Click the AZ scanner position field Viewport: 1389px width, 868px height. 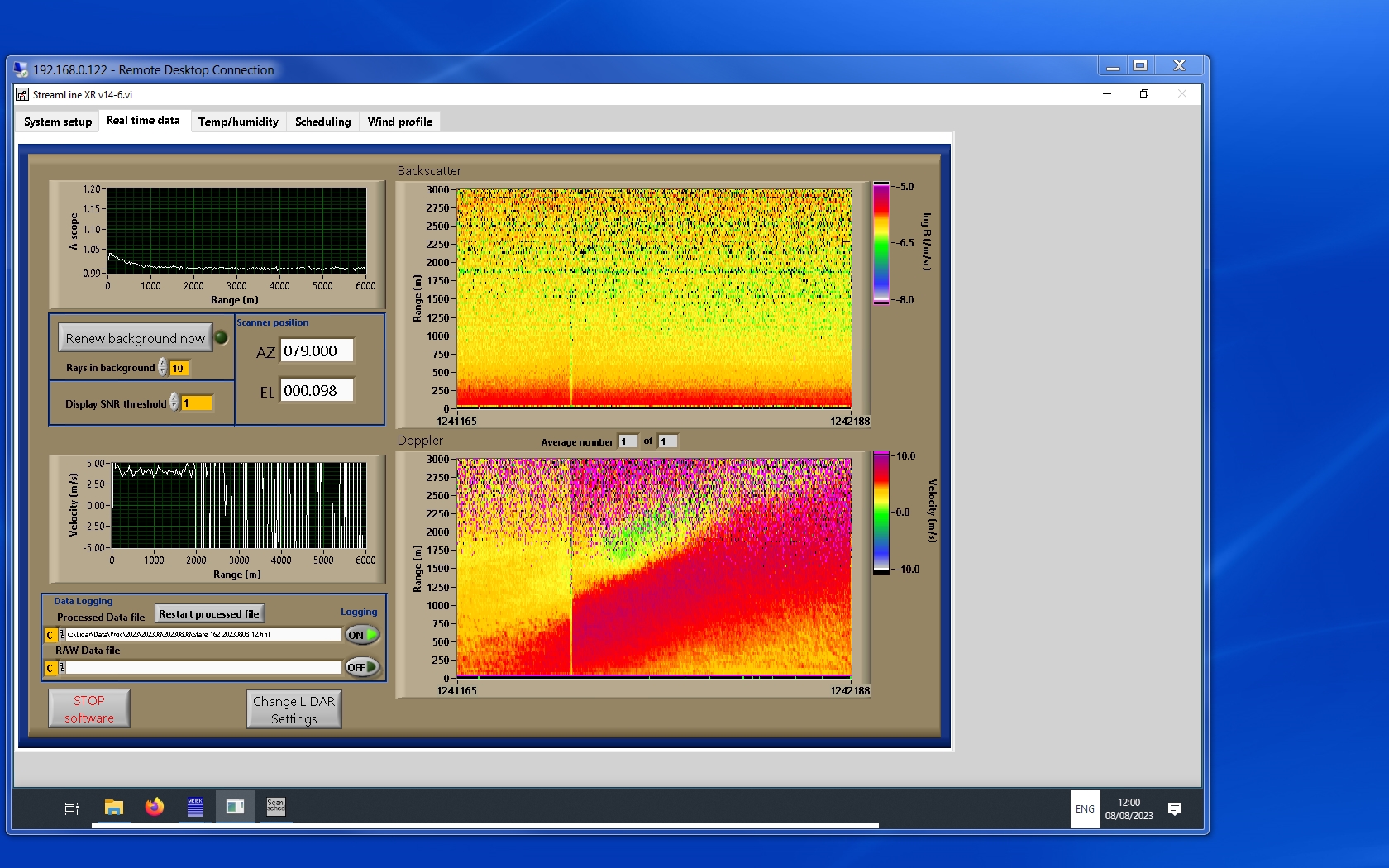coord(317,351)
